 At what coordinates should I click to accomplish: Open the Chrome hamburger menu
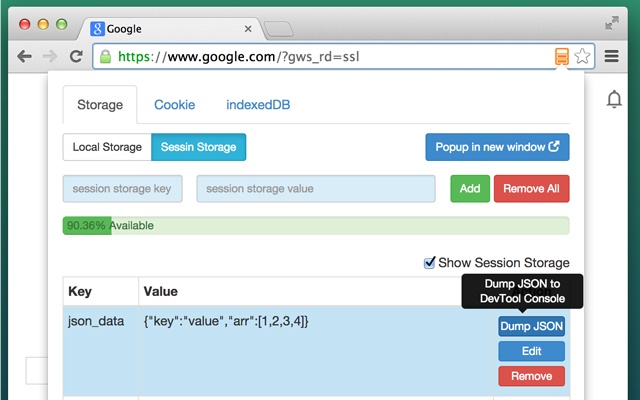(612, 56)
